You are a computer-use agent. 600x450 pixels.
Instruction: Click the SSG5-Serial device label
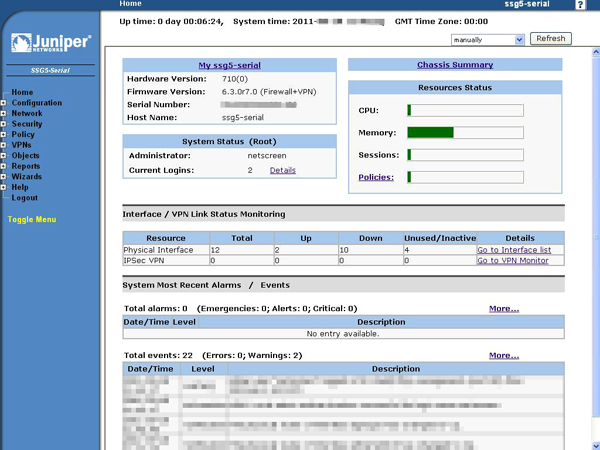pyautogui.click(x=50, y=70)
